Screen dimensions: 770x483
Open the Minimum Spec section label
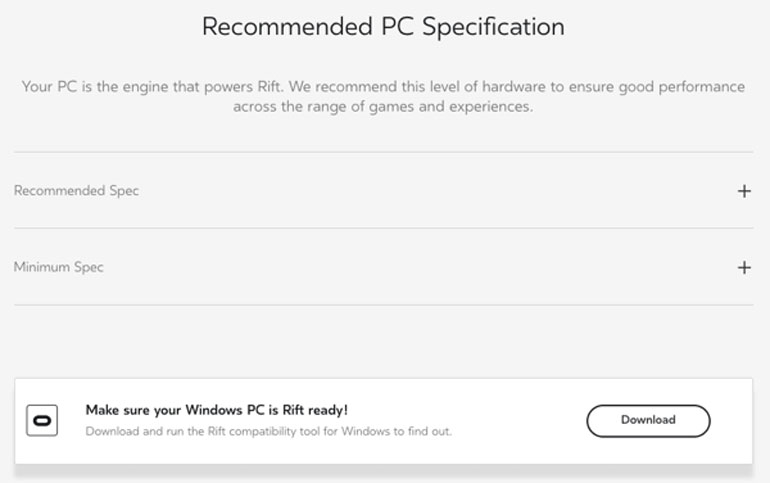[x=58, y=267]
